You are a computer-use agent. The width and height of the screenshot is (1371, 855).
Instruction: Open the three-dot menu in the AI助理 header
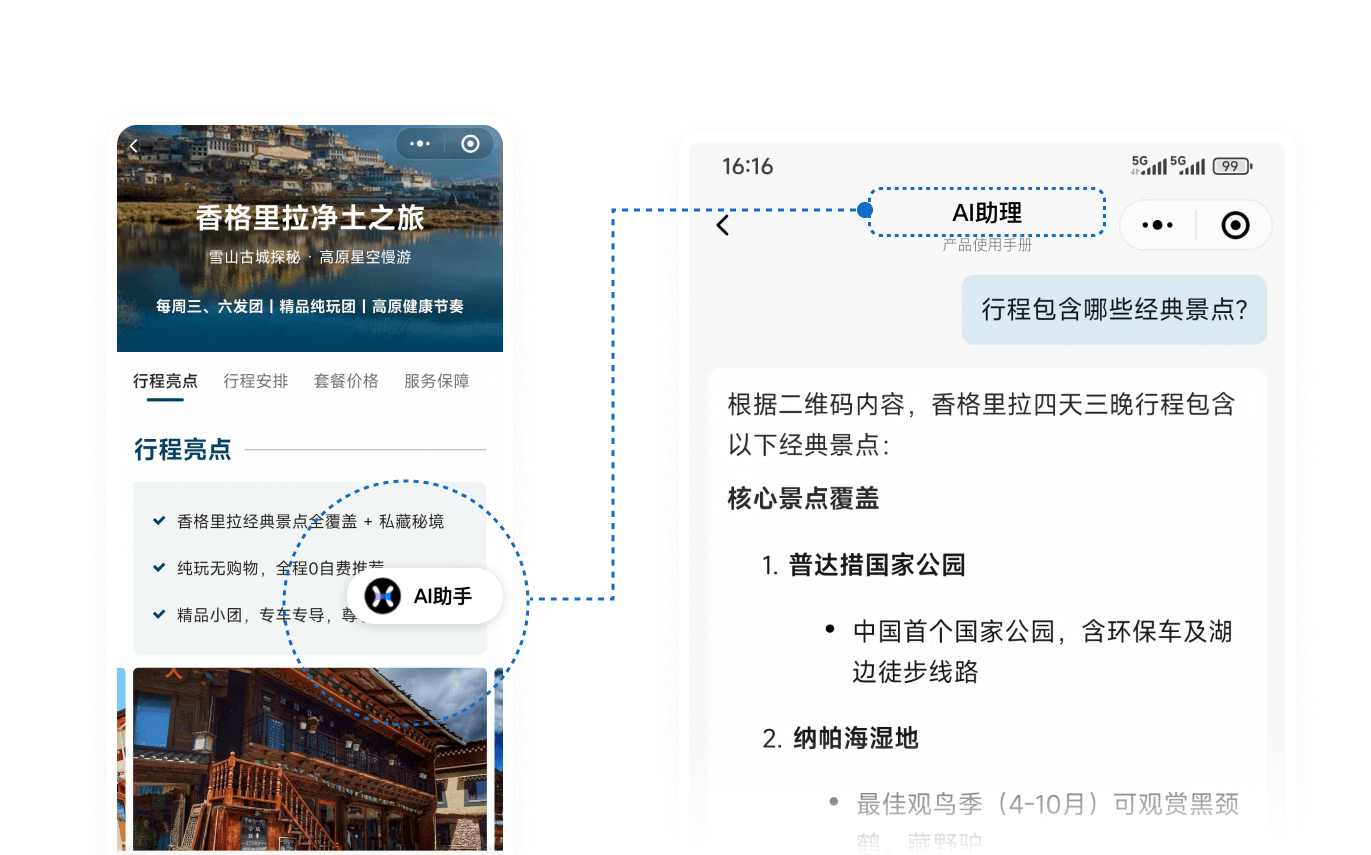pyautogui.click(x=1157, y=226)
